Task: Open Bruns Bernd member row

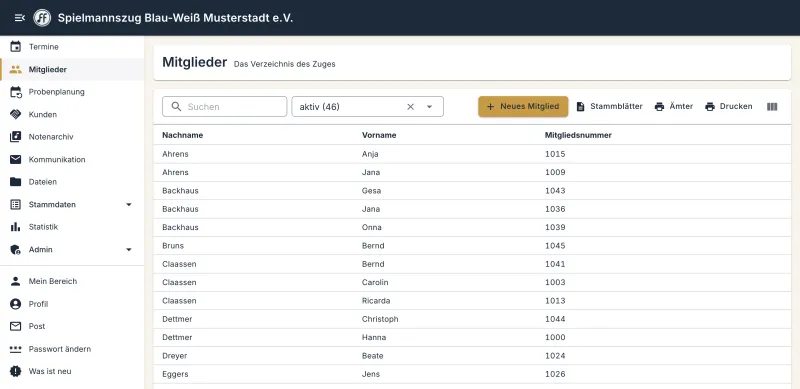Action: [472, 246]
